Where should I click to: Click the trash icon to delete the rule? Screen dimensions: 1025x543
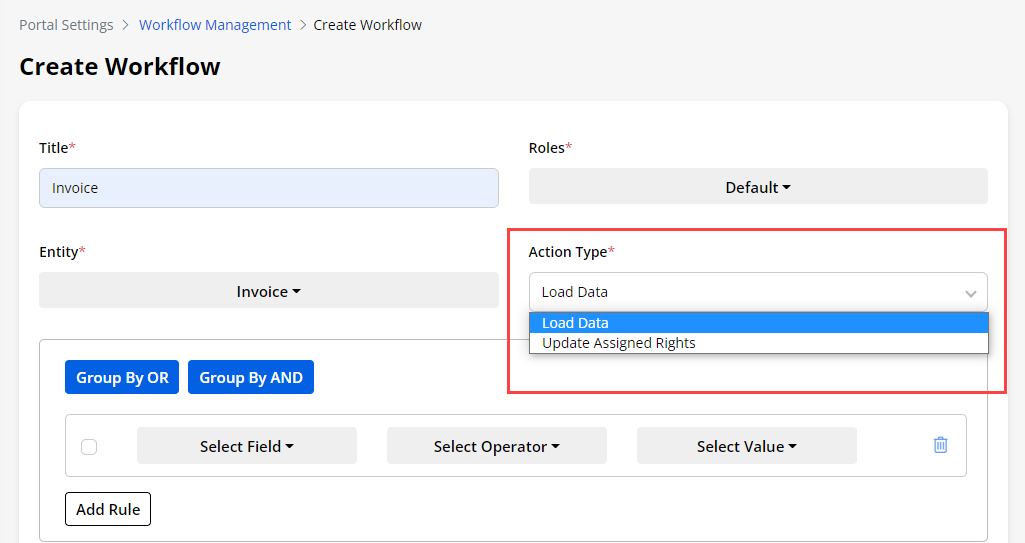click(940, 446)
